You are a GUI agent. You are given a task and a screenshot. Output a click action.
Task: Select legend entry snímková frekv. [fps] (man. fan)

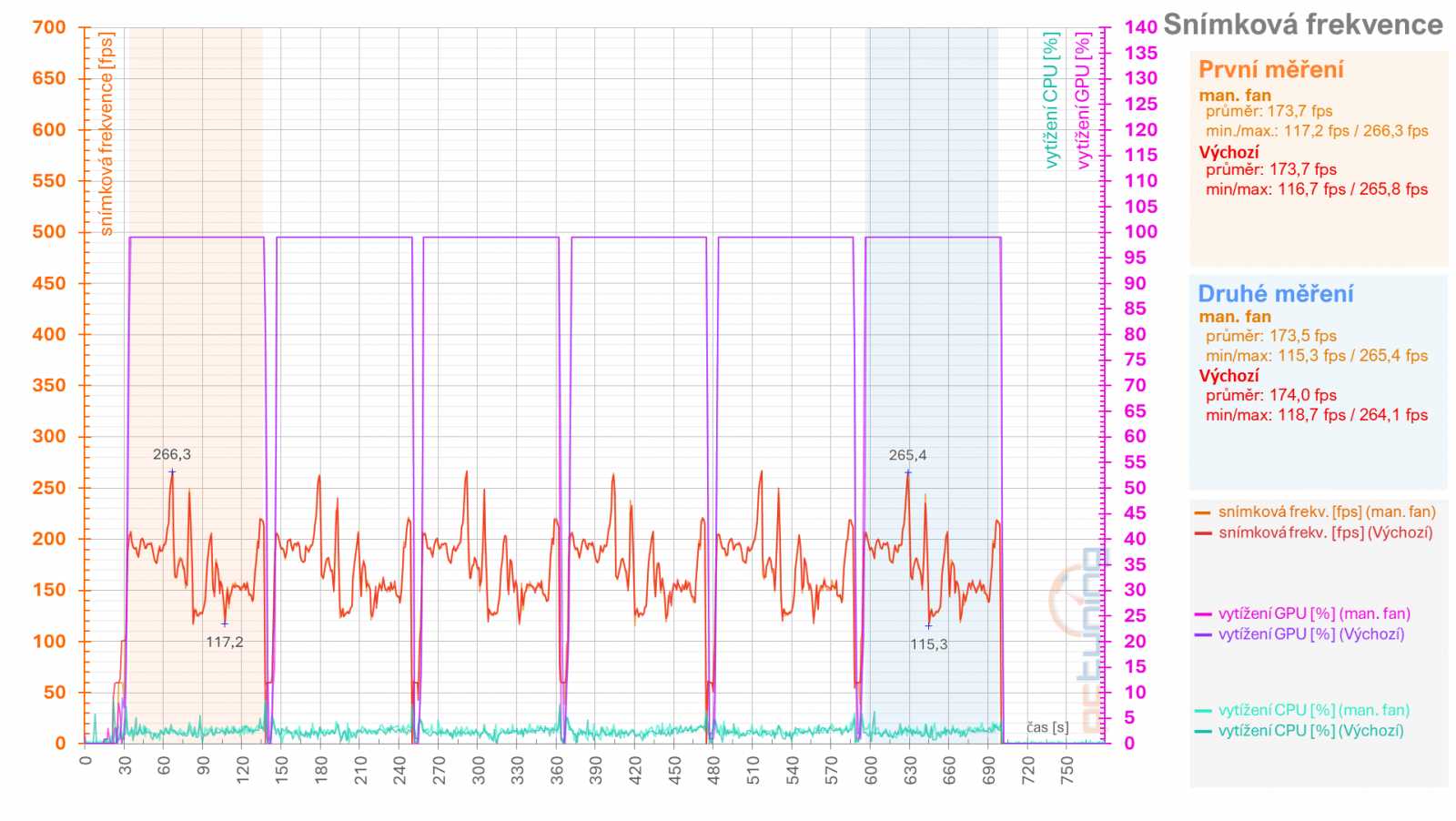pyautogui.click(x=1327, y=512)
